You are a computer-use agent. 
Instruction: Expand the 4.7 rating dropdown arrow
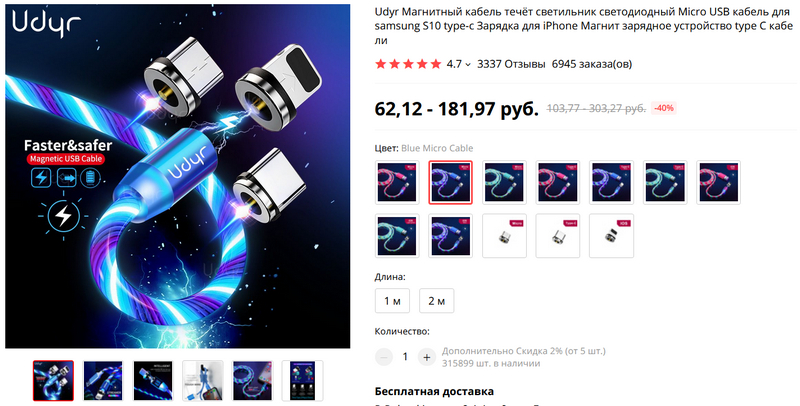tap(468, 65)
